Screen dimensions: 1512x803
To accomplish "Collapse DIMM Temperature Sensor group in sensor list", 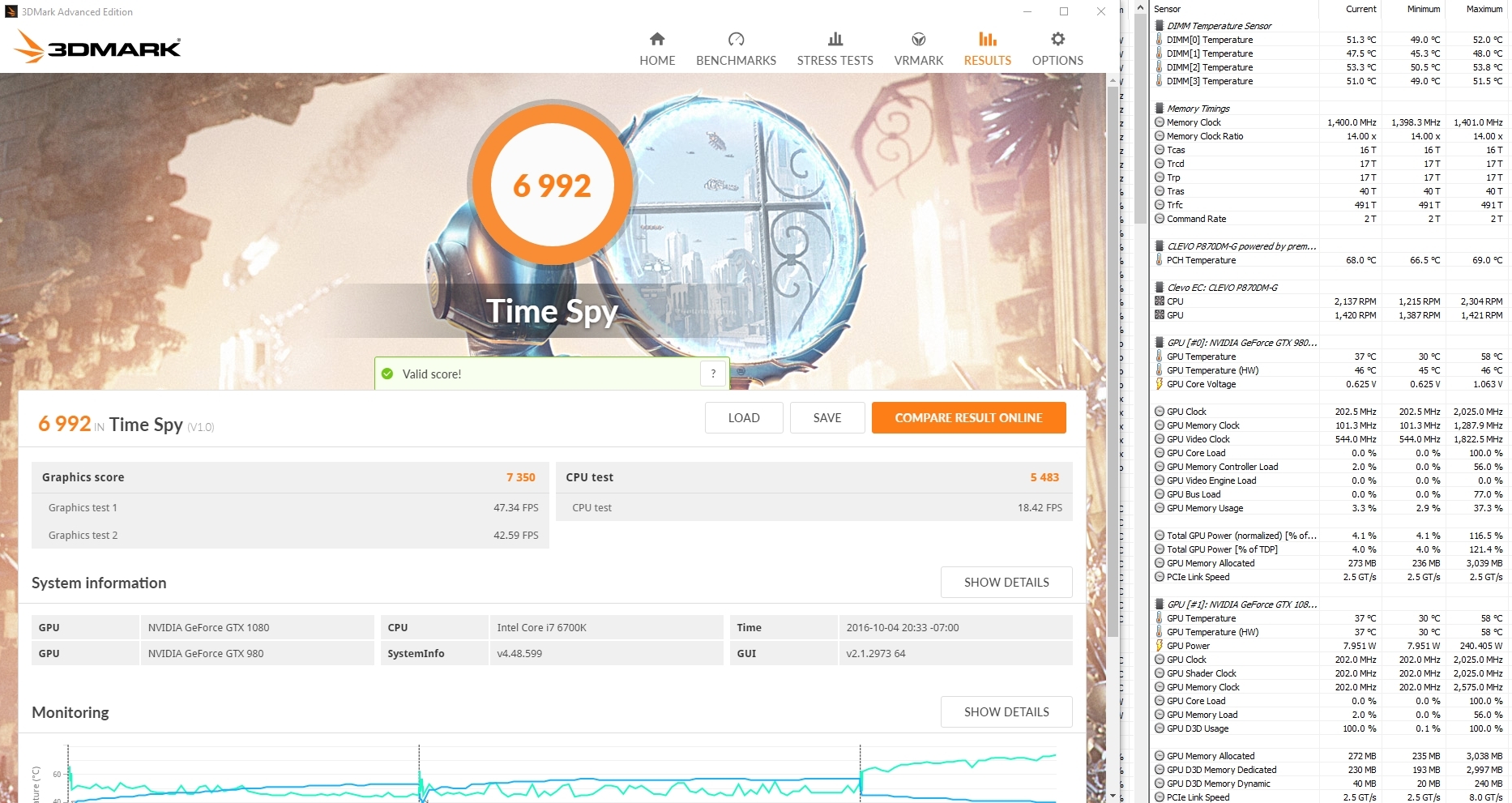I will point(1160,26).
